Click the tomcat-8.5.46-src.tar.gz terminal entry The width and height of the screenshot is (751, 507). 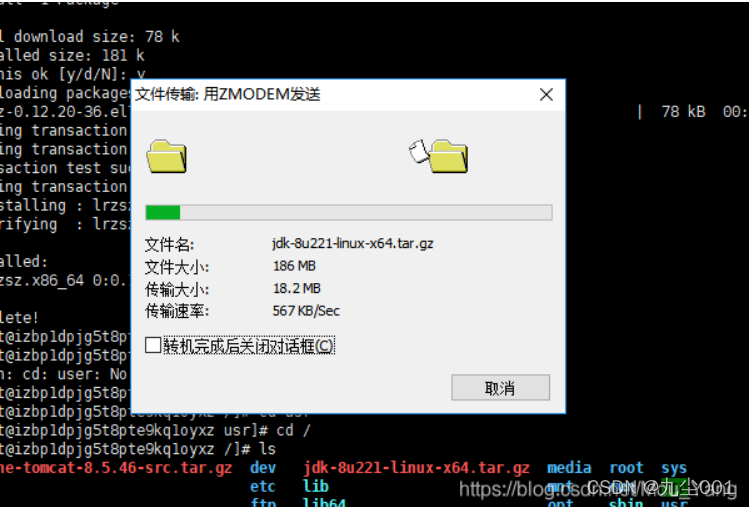click(x=116, y=468)
